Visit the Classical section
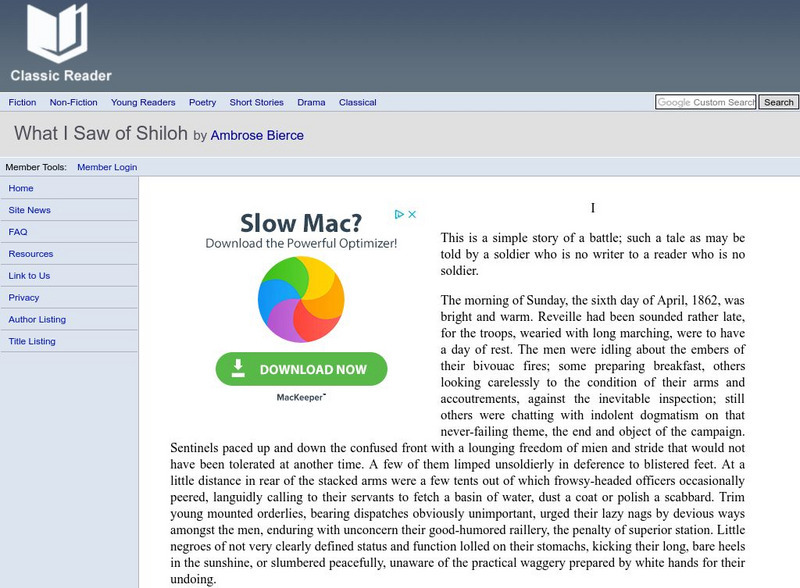This screenshot has height=588, width=800. tap(357, 102)
